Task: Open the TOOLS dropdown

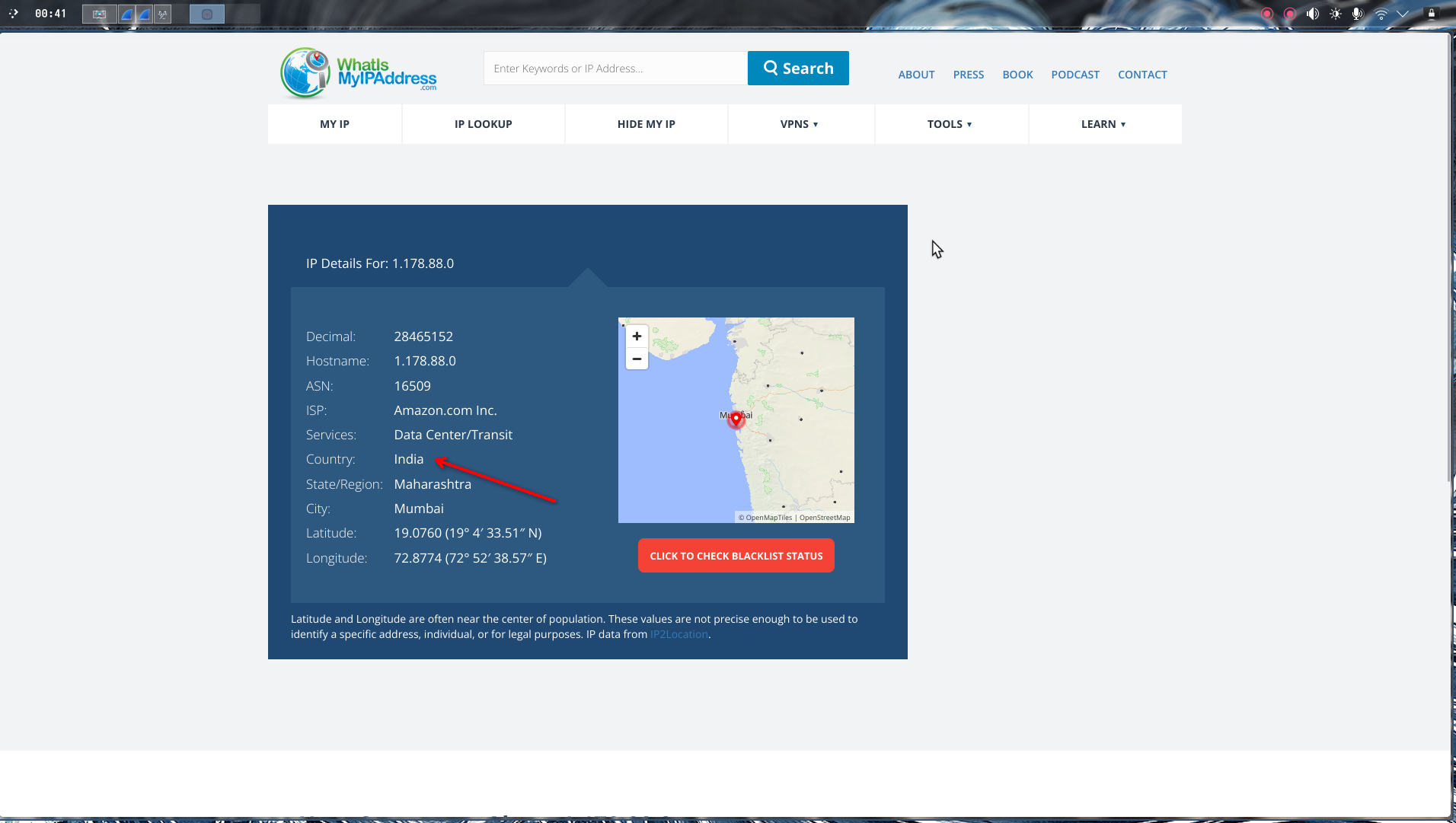Action: pyautogui.click(x=950, y=123)
